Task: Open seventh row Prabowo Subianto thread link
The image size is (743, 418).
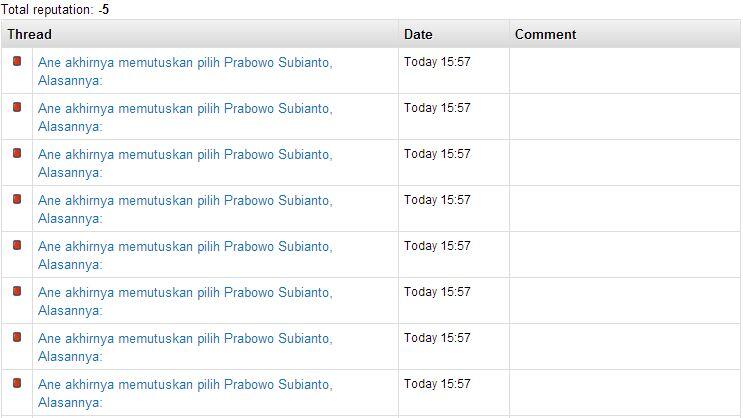Action: (x=185, y=347)
